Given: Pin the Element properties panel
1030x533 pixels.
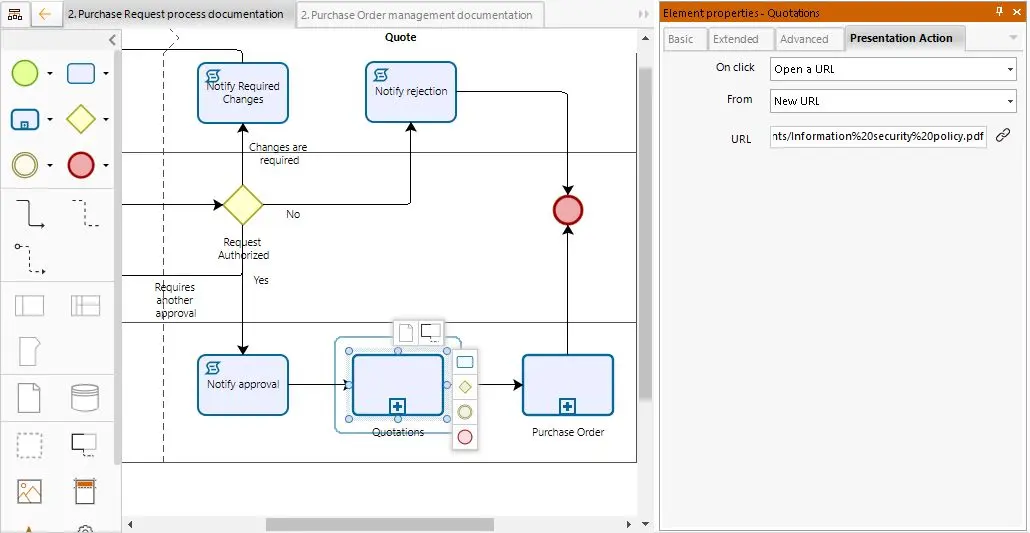Looking at the screenshot, I should pyautogui.click(x=1000, y=12).
